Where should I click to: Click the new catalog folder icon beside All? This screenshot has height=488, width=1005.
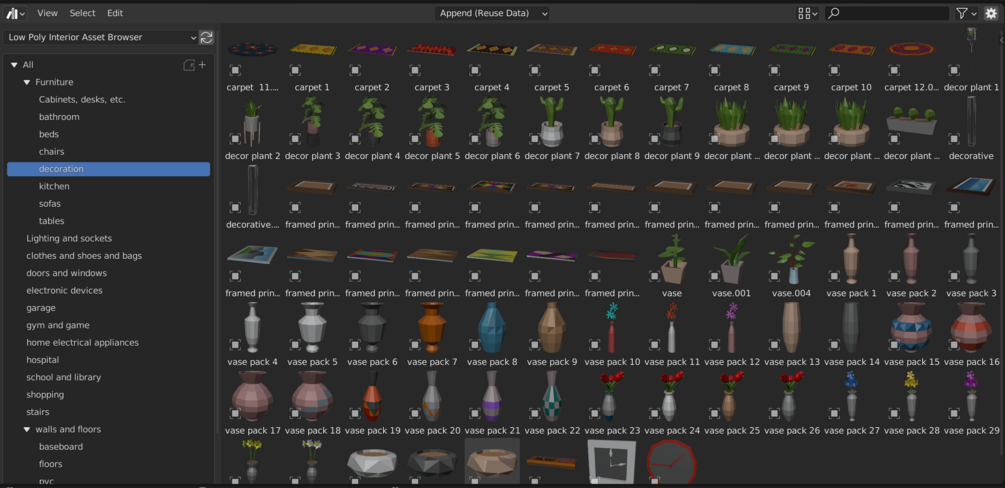(x=189, y=65)
